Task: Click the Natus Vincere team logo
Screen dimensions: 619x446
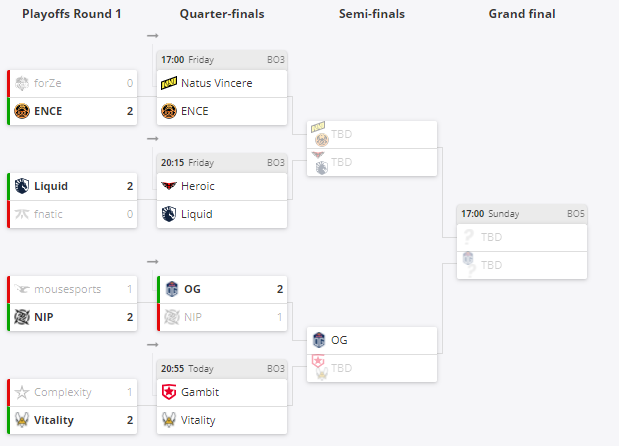Action: [x=170, y=83]
